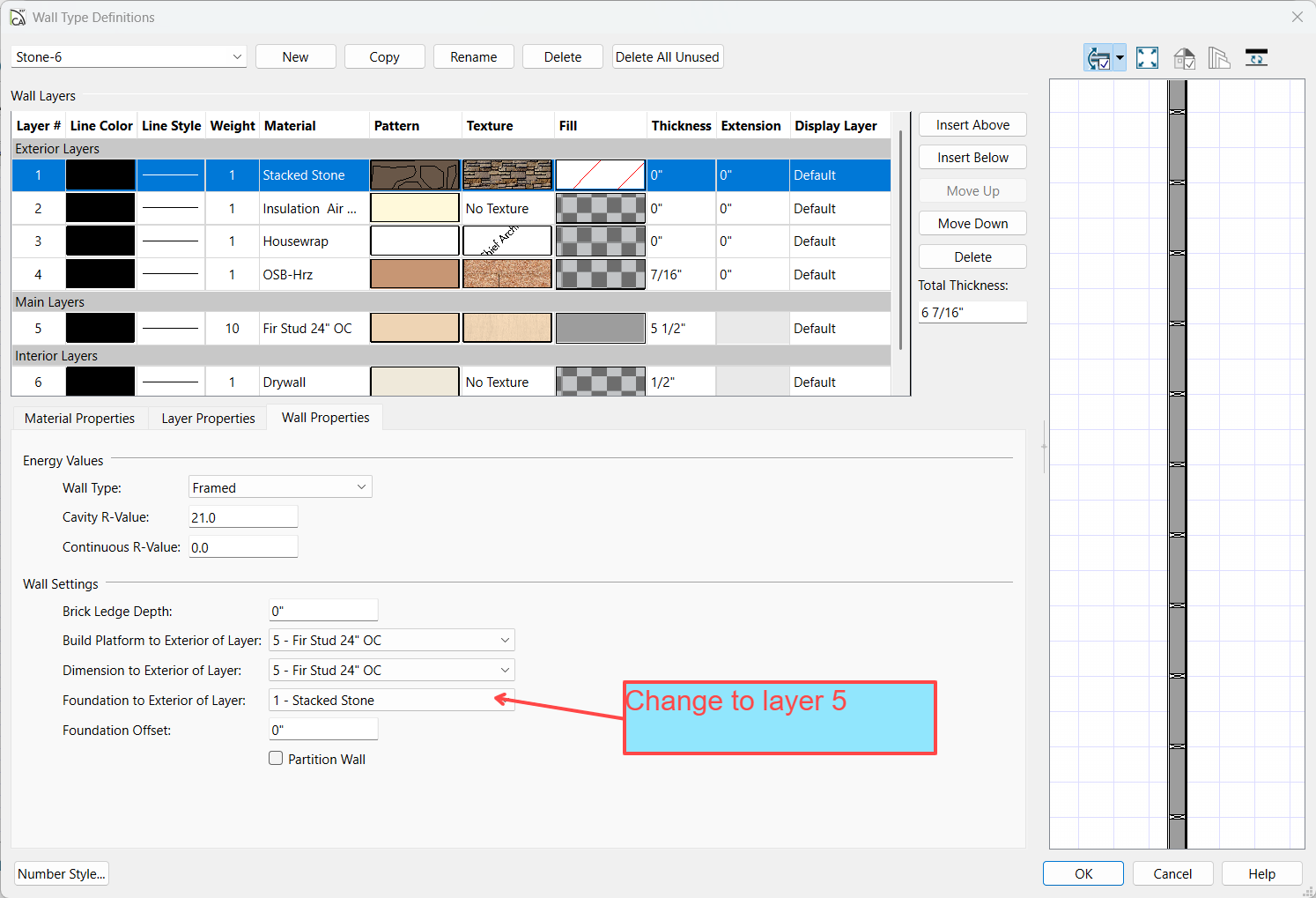Click the stacked wall layers preview icon
Viewport: 1316px width, 898px height.
1219,58
